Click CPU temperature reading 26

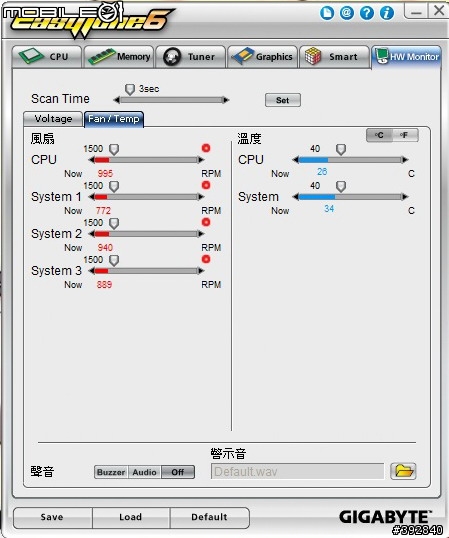(322, 172)
